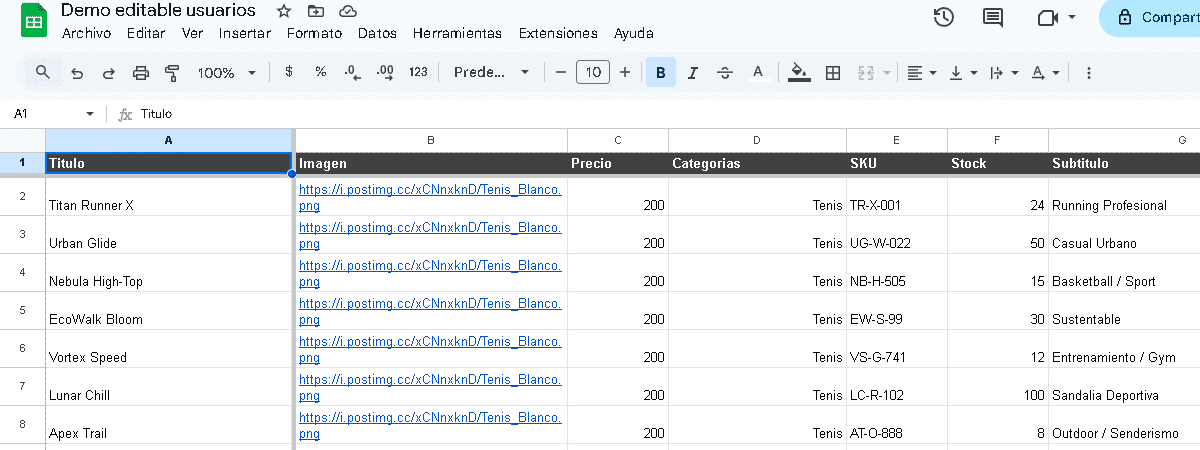Open image link in Titan Runner X row
Image resolution: width=1200 pixels, height=450 pixels.
(430, 196)
